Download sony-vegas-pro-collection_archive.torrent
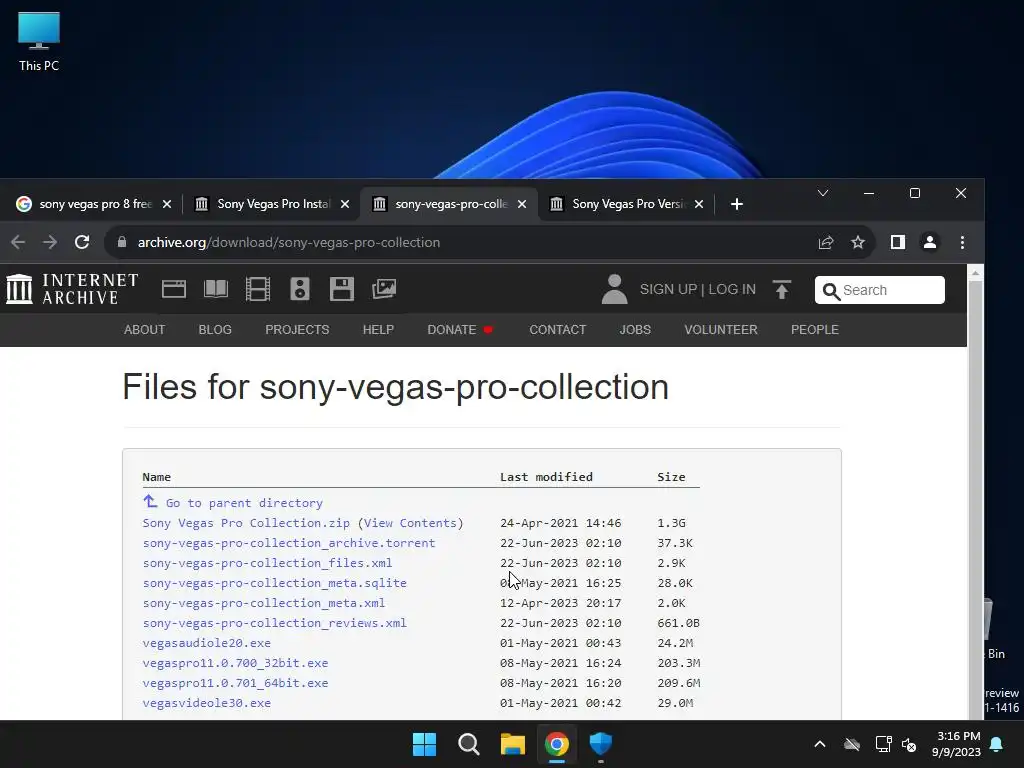 [289, 543]
